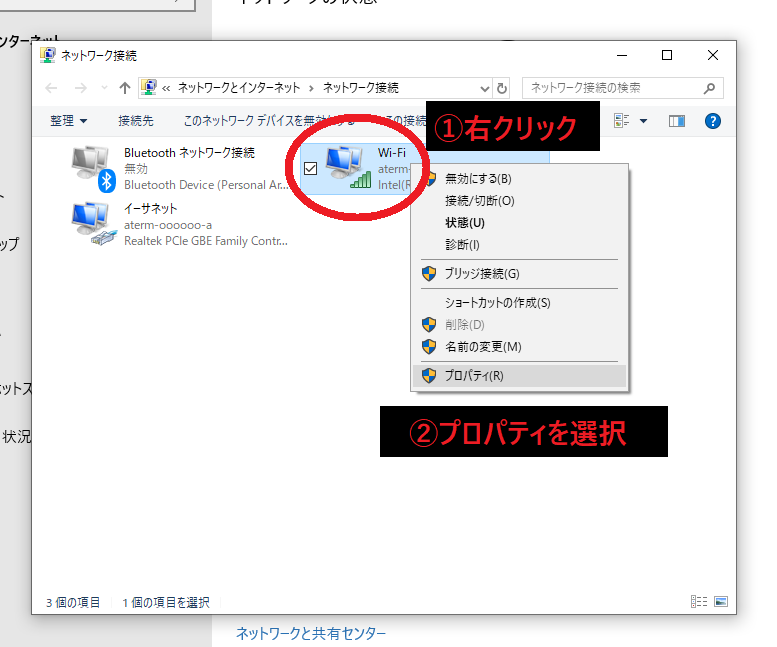Open ネットワークと共有センター link
The image size is (777, 647).
click(x=311, y=633)
